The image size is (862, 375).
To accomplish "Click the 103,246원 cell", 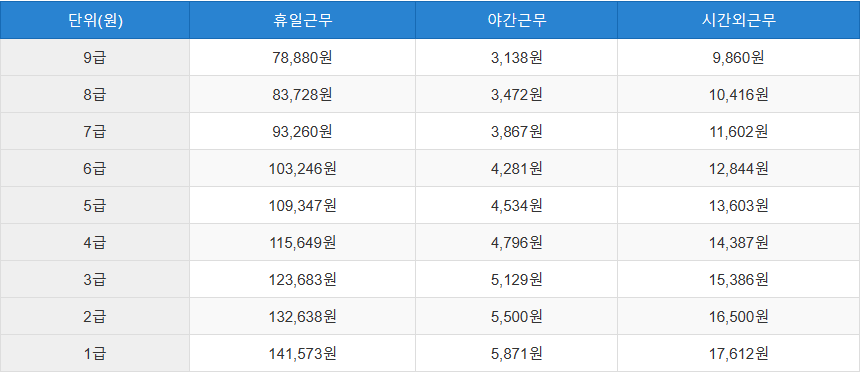I will pos(302,168).
